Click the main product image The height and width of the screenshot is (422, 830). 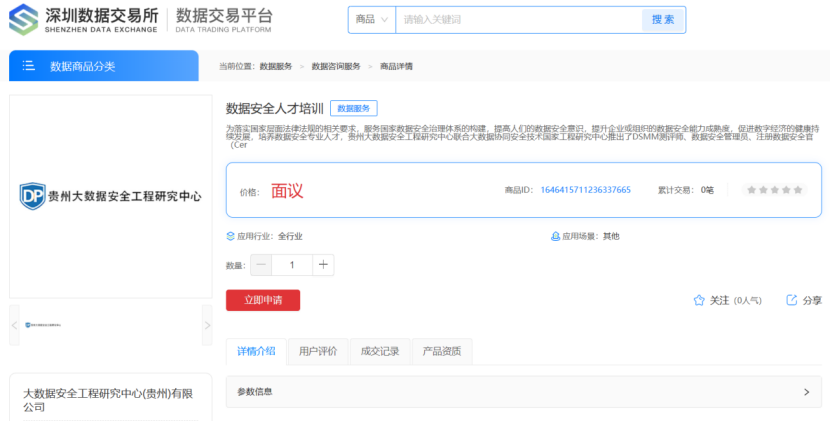coord(111,196)
